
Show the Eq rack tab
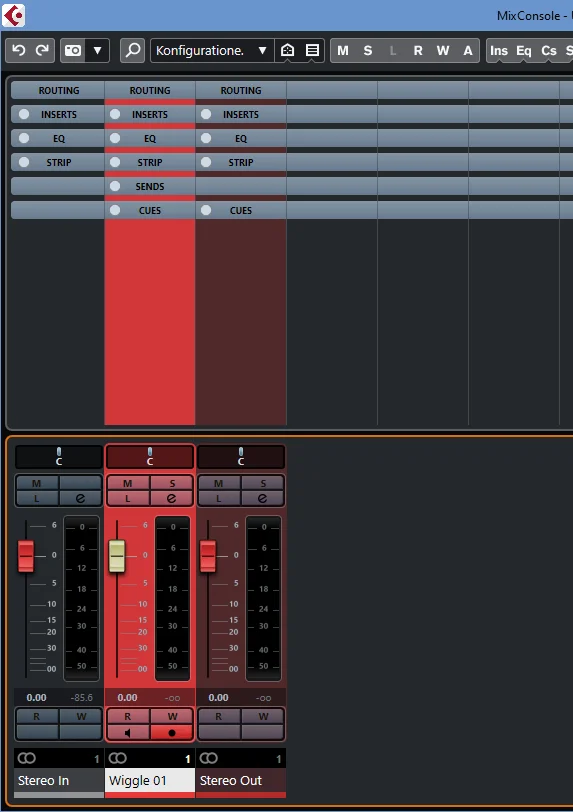pos(524,50)
